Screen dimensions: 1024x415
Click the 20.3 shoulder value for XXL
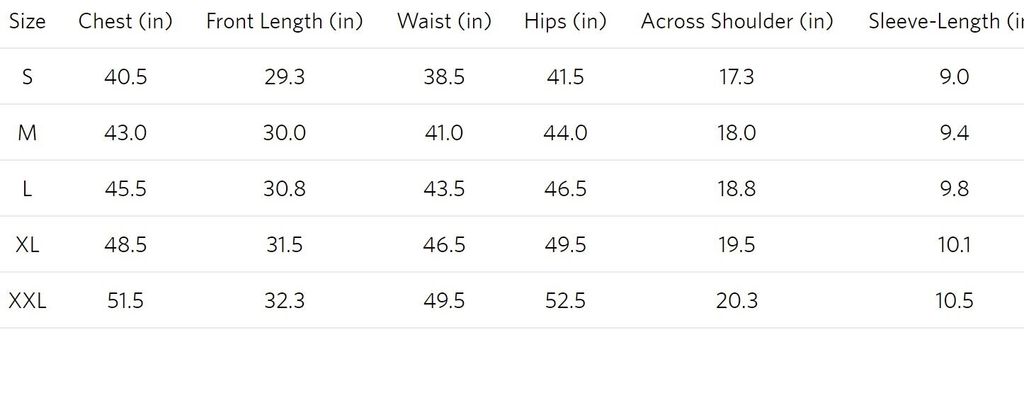[x=736, y=301]
